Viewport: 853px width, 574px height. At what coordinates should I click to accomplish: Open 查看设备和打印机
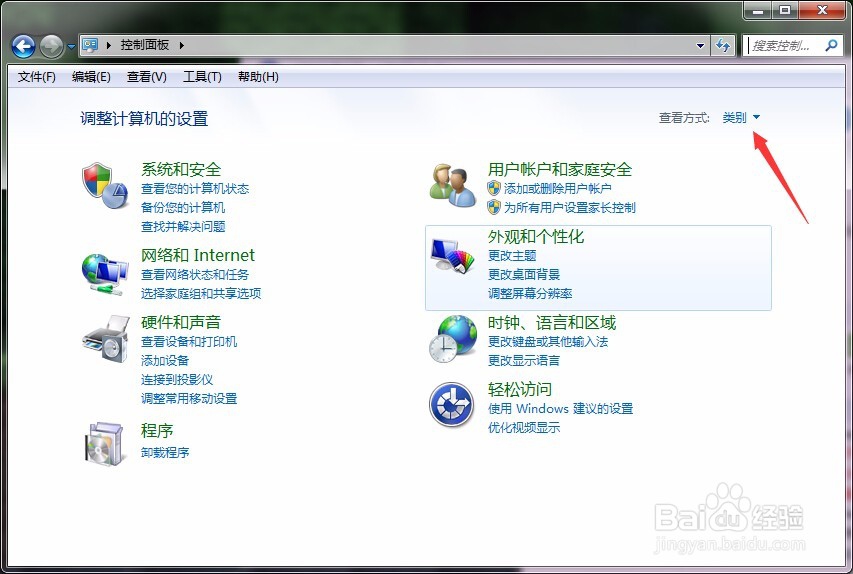[x=189, y=341]
